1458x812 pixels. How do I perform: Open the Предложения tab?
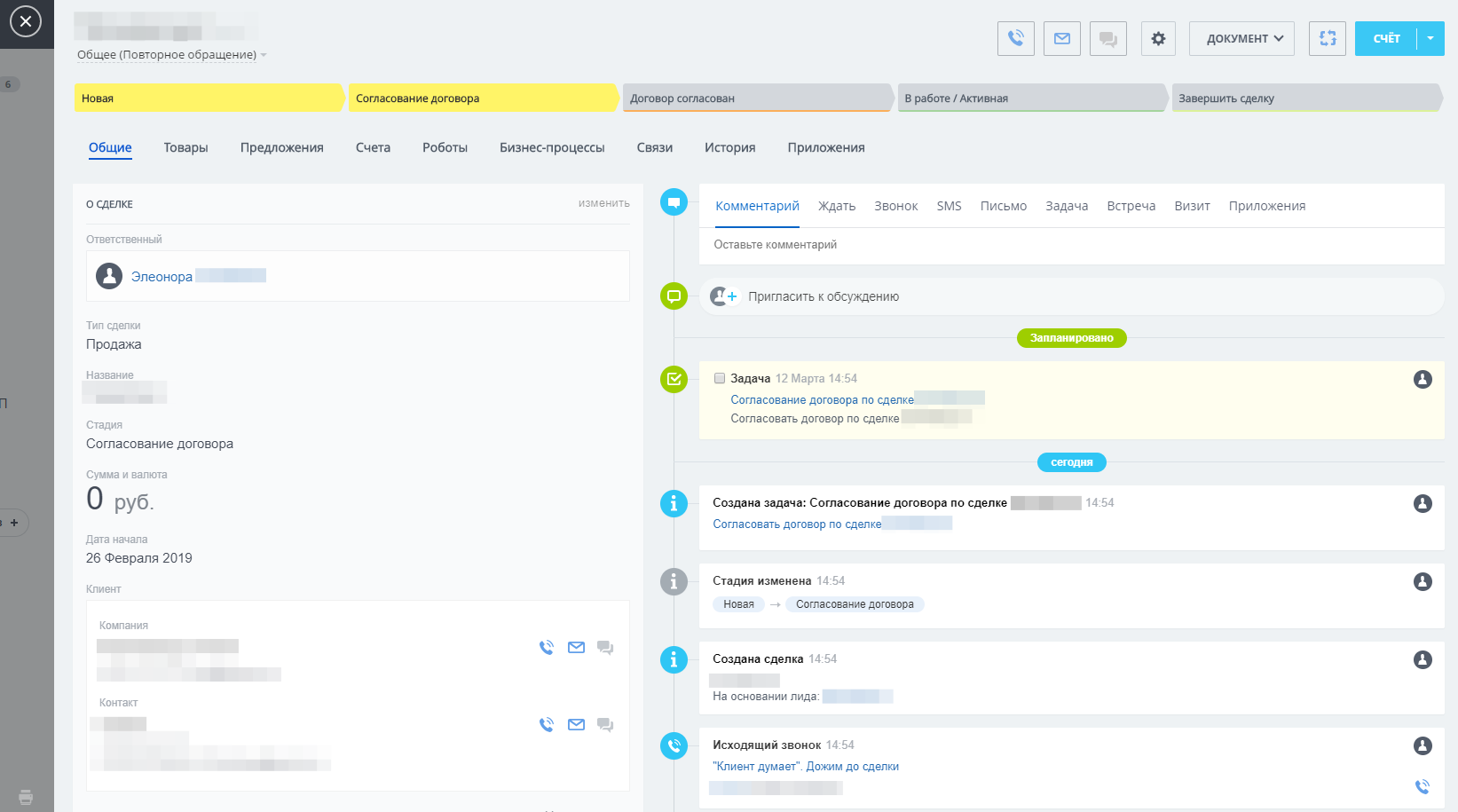point(282,147)
